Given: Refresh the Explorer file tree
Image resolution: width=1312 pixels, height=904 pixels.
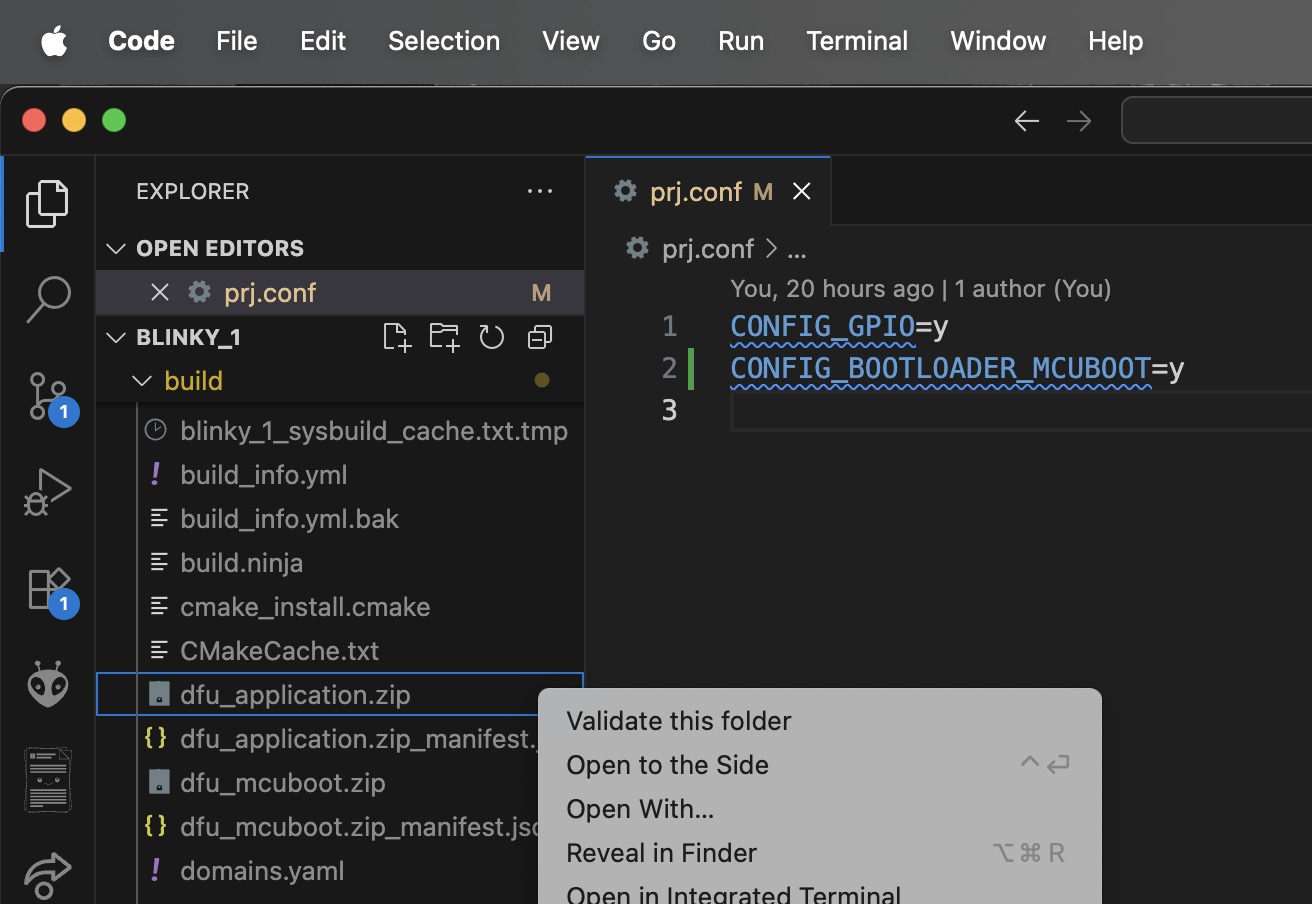Looking at the screenshot, I should coord(491,337).
